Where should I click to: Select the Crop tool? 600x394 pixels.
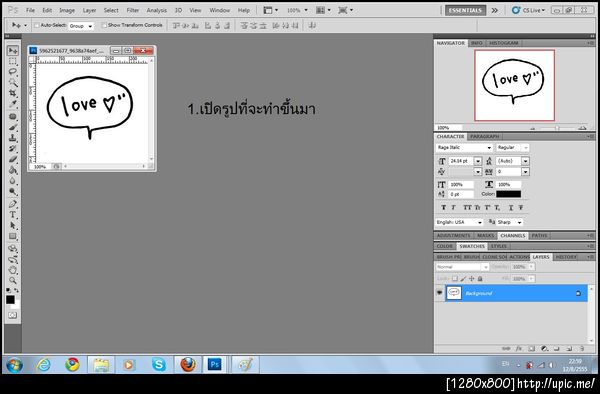pos(13,93)
